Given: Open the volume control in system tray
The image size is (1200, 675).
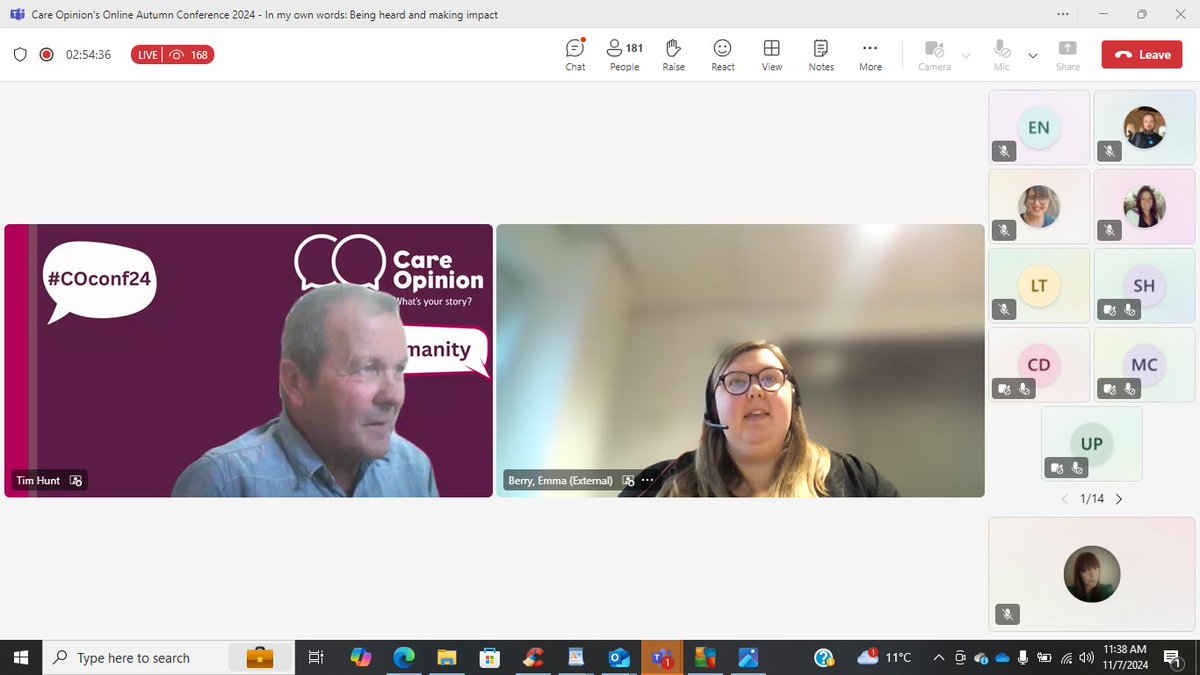Looking at the screenshot, I should coord(1087,657).
